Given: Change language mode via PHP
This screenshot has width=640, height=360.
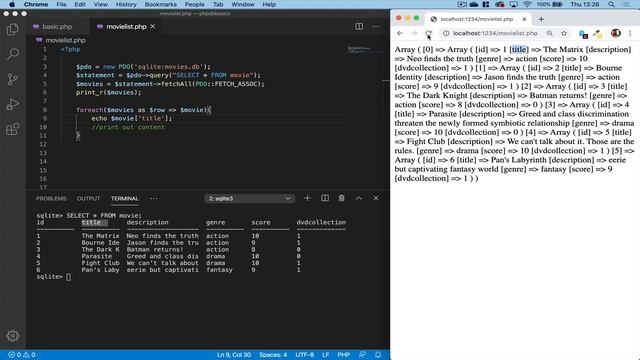Looking at the screenshot, I should coord(343,355).
